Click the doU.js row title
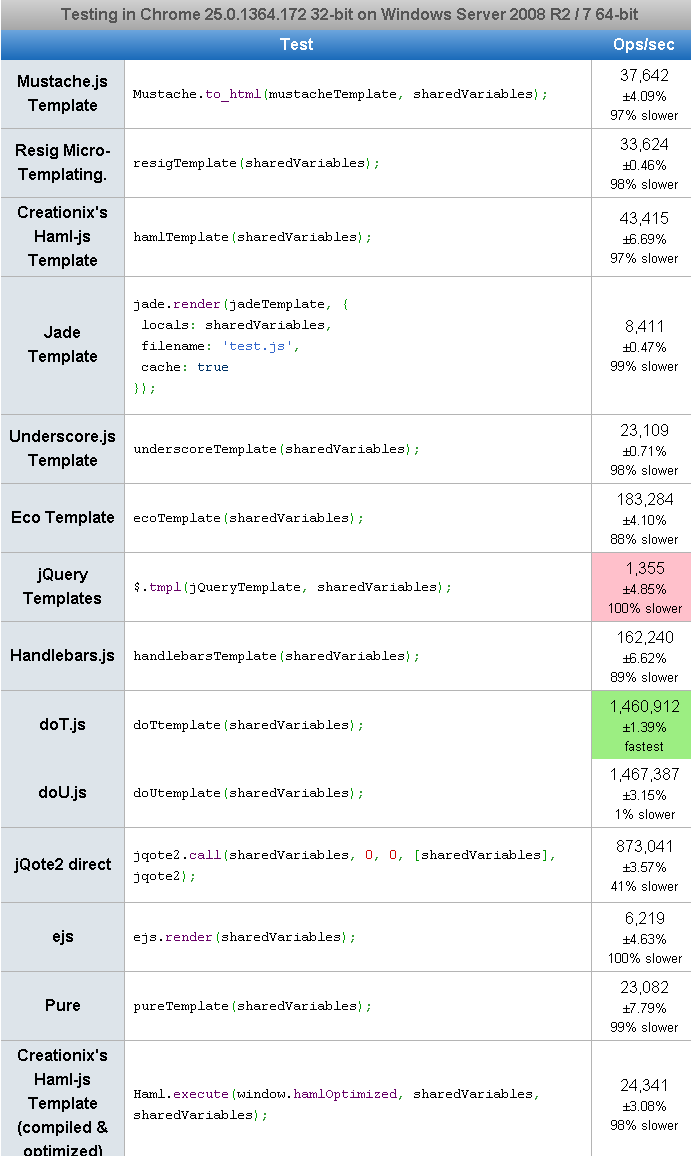The height and width of the screenshot is (1156, 691). click(x=62, y=793)
